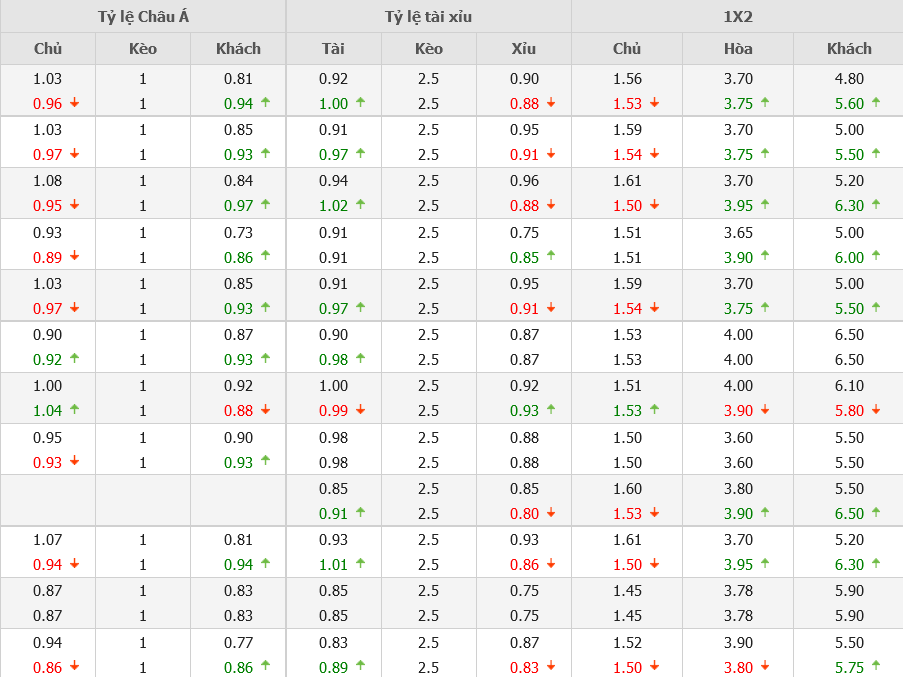Click the 4.80 odds cell
This screenshot has height=677, width=903.
point(849,79)
